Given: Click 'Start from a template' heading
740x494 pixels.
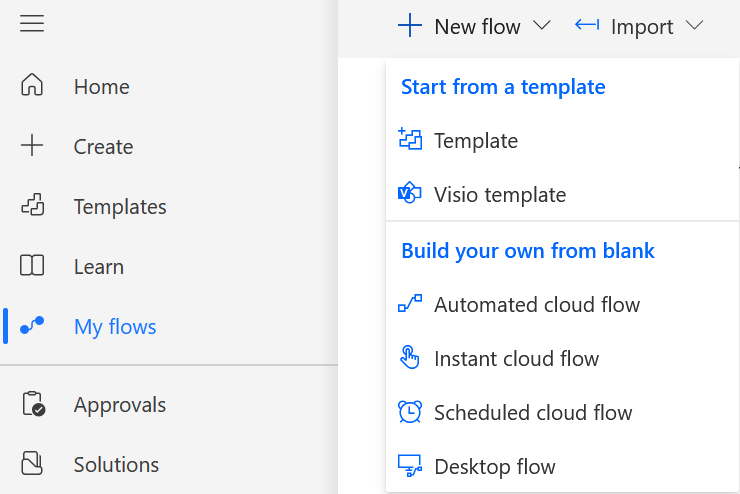Looking at the screenshot, I should pyautogui.click(x=503, y=86).
